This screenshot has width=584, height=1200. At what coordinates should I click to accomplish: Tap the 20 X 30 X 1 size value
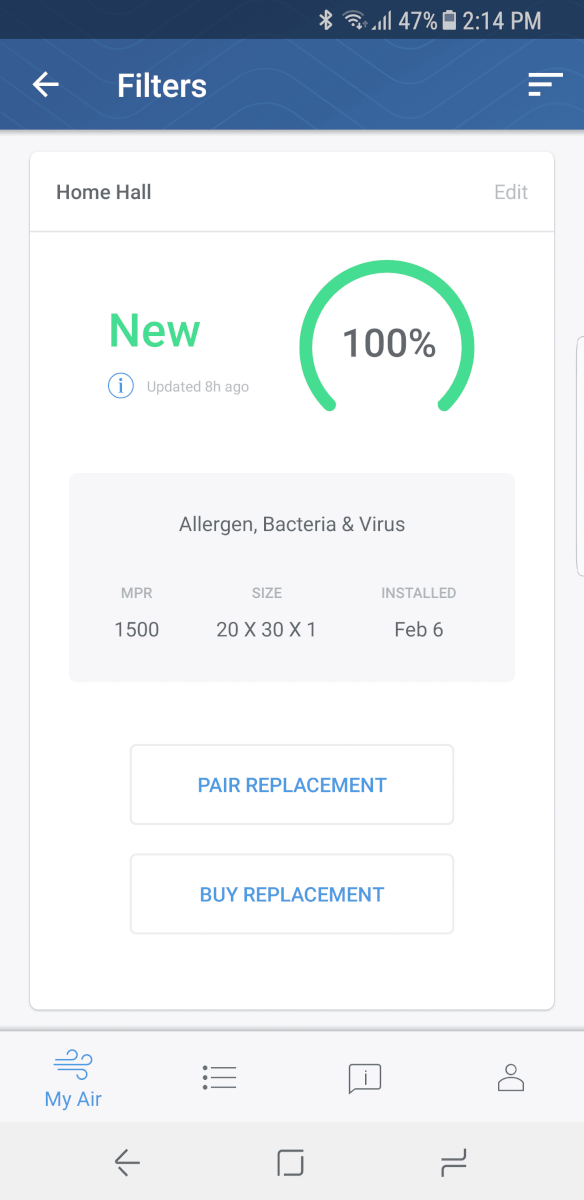pos(266,630)
